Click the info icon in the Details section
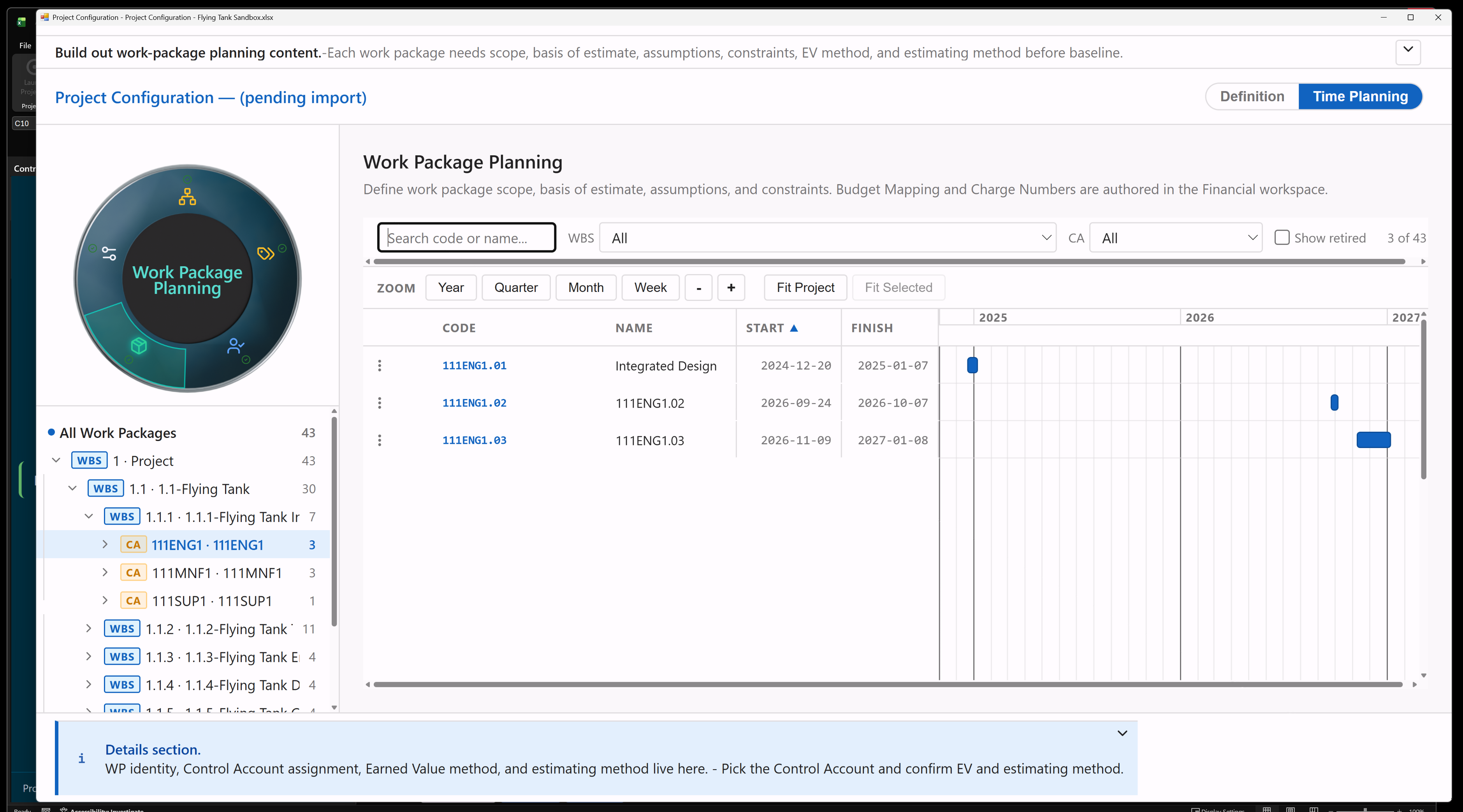 click(82, 759)
